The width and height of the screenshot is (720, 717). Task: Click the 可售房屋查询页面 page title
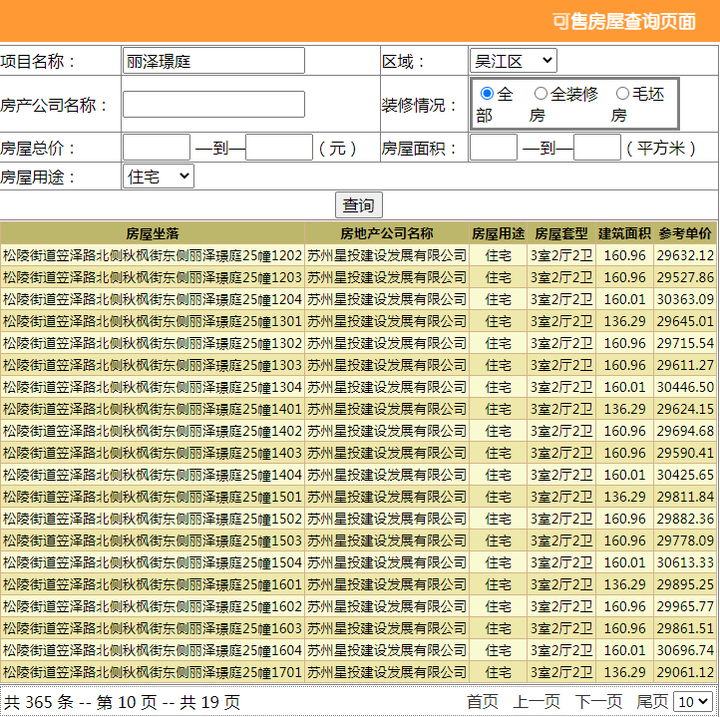click(624, 22)
